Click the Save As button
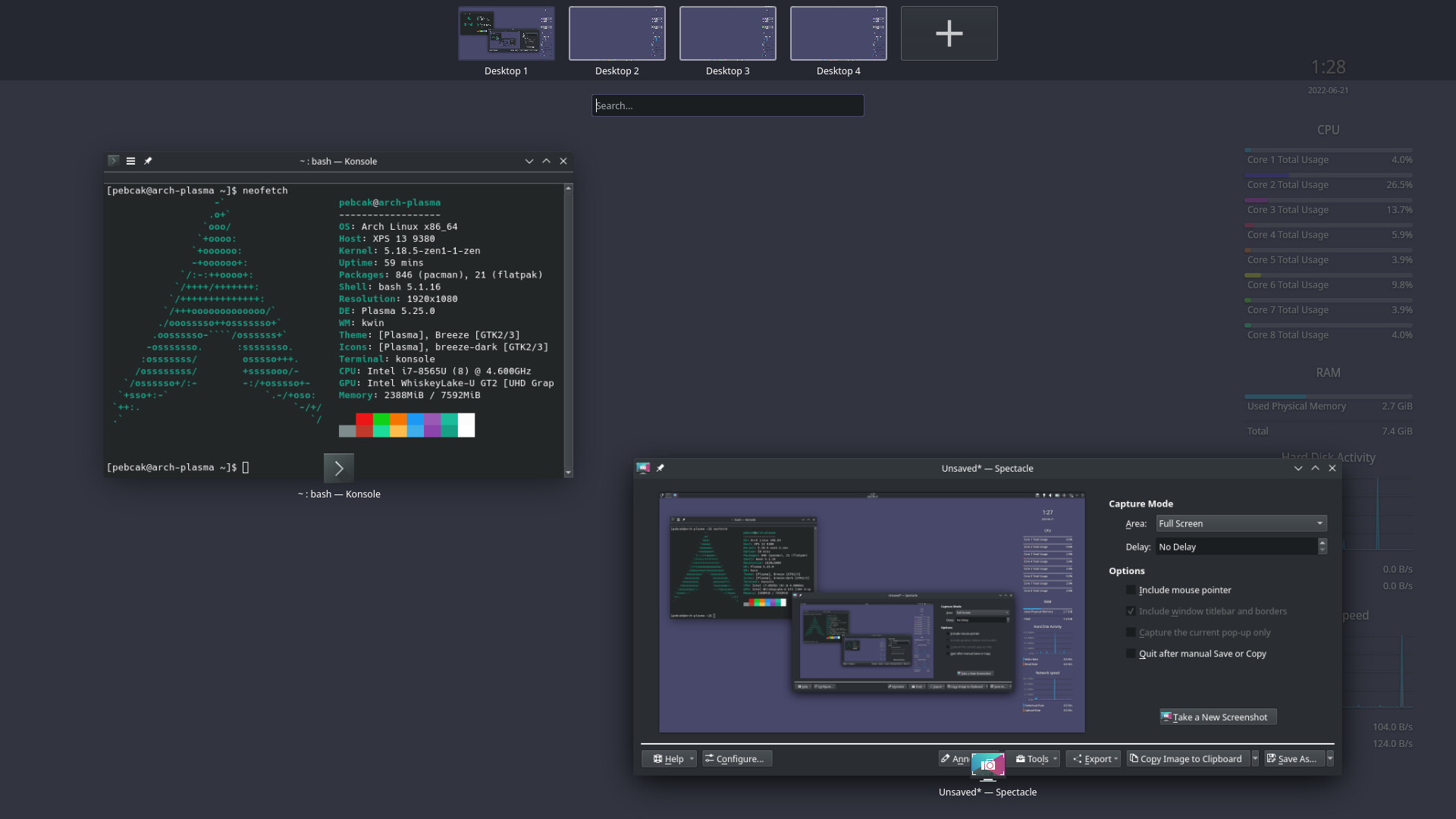This screenshot has width=1456, height=819. click(1294, 758)
